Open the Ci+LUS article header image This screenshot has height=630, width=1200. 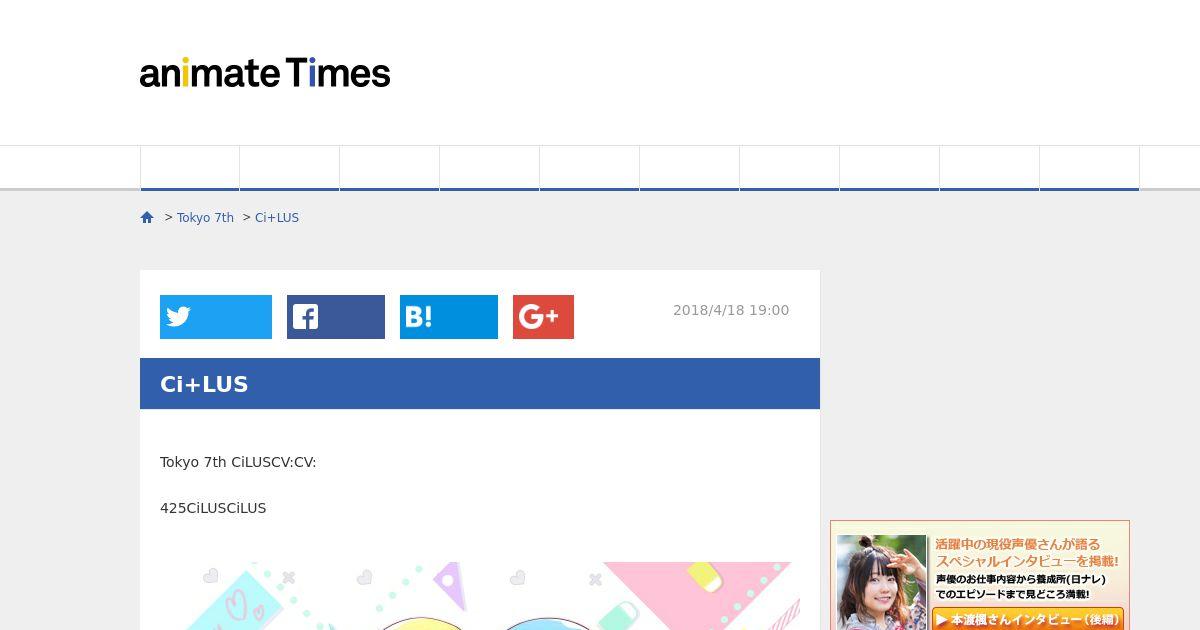480,596
